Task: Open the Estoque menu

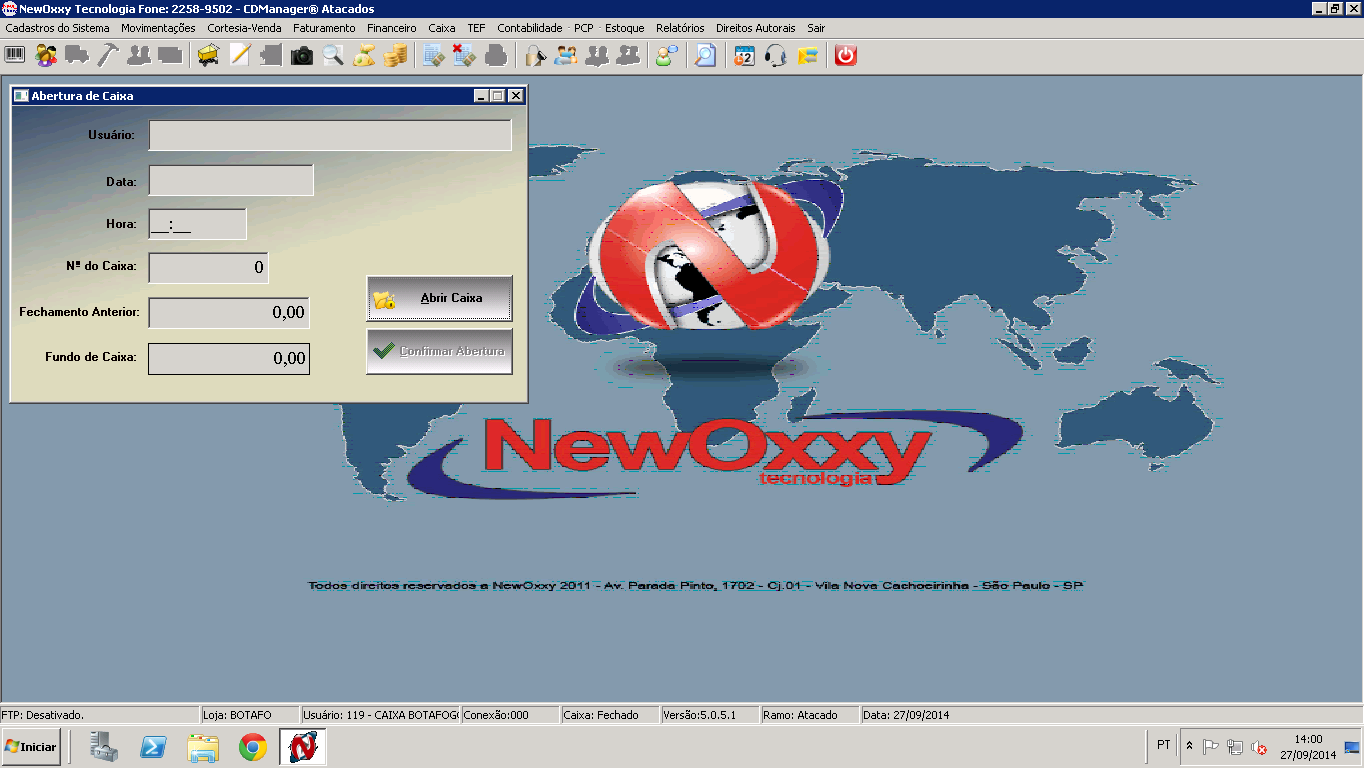Action: click(x=625, y=28)
